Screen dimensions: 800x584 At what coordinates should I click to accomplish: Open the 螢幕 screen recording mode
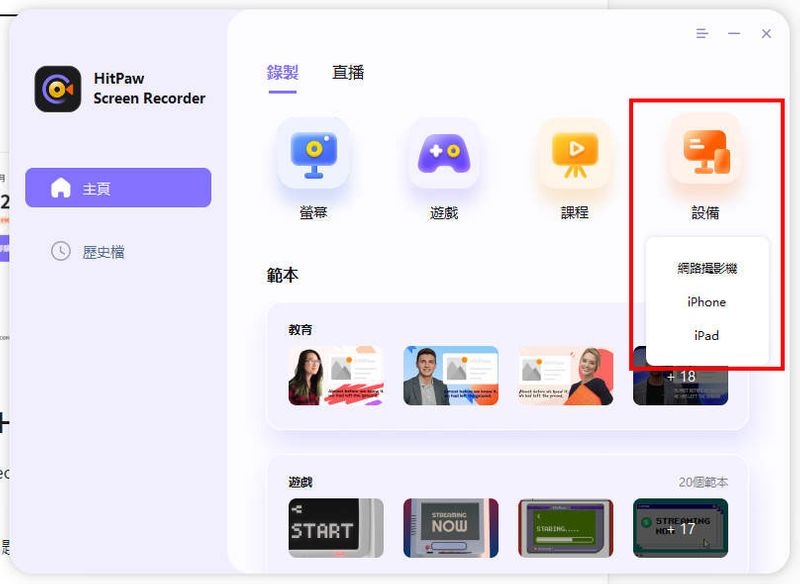(x=313, y=154)
